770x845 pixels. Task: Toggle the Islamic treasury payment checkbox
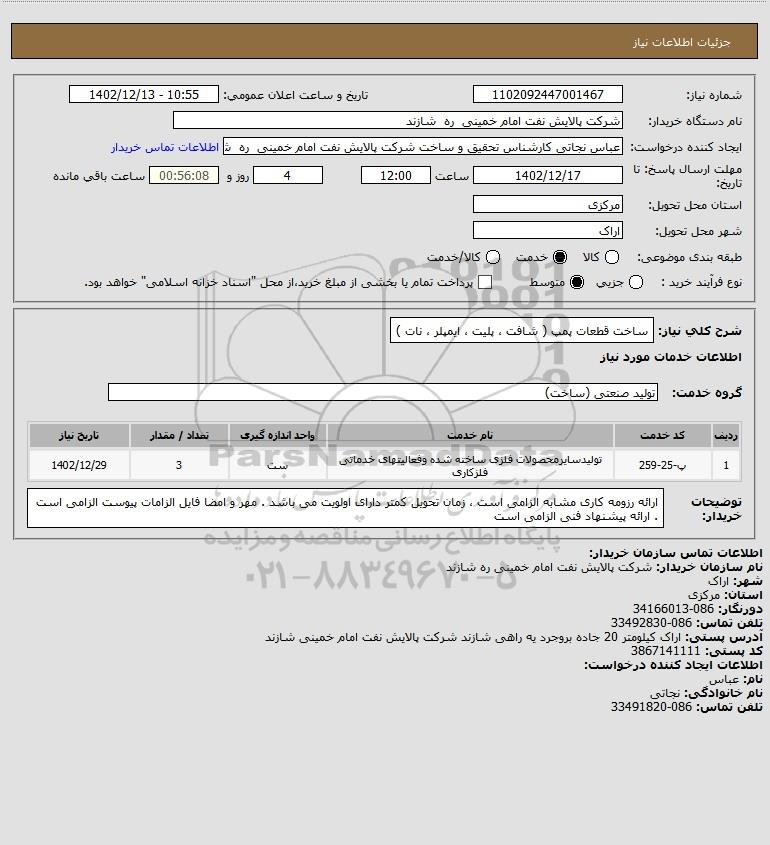pos(485,282)
